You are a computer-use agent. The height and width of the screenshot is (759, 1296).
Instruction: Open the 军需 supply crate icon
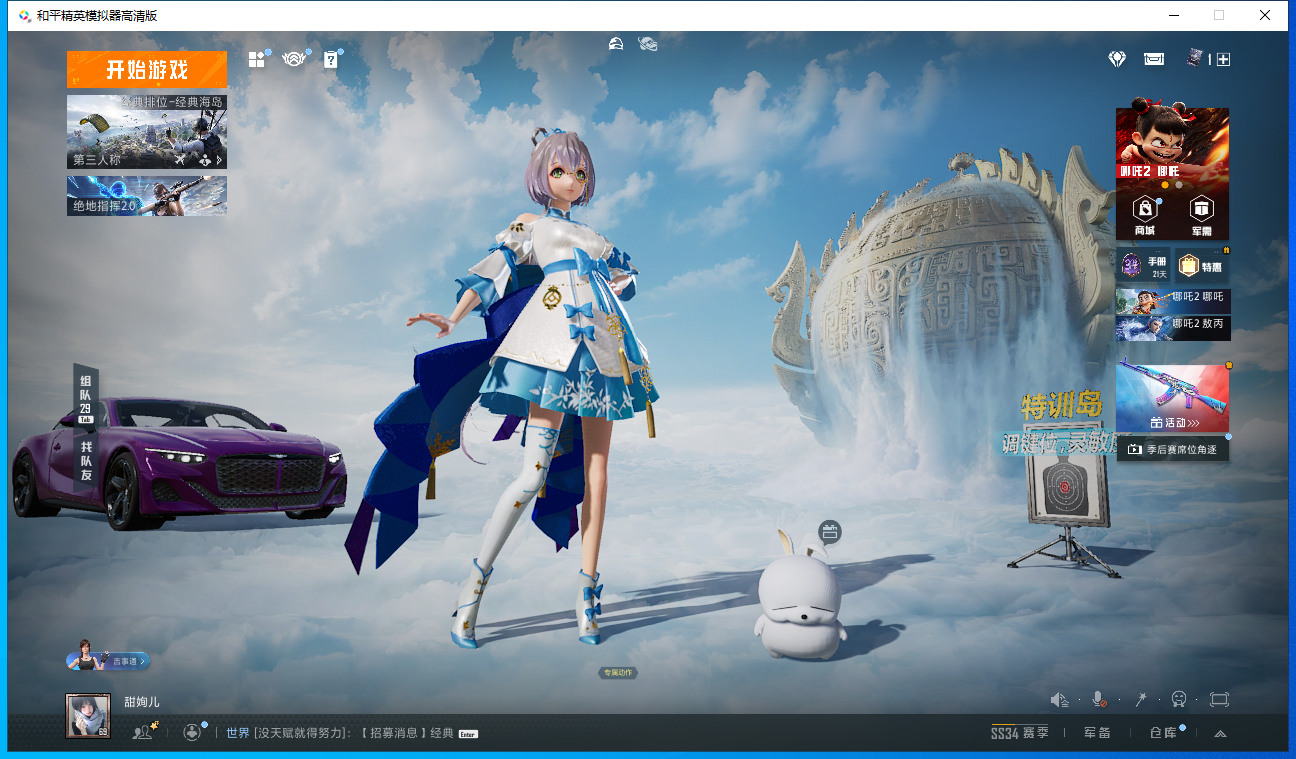coord(1201,215)
